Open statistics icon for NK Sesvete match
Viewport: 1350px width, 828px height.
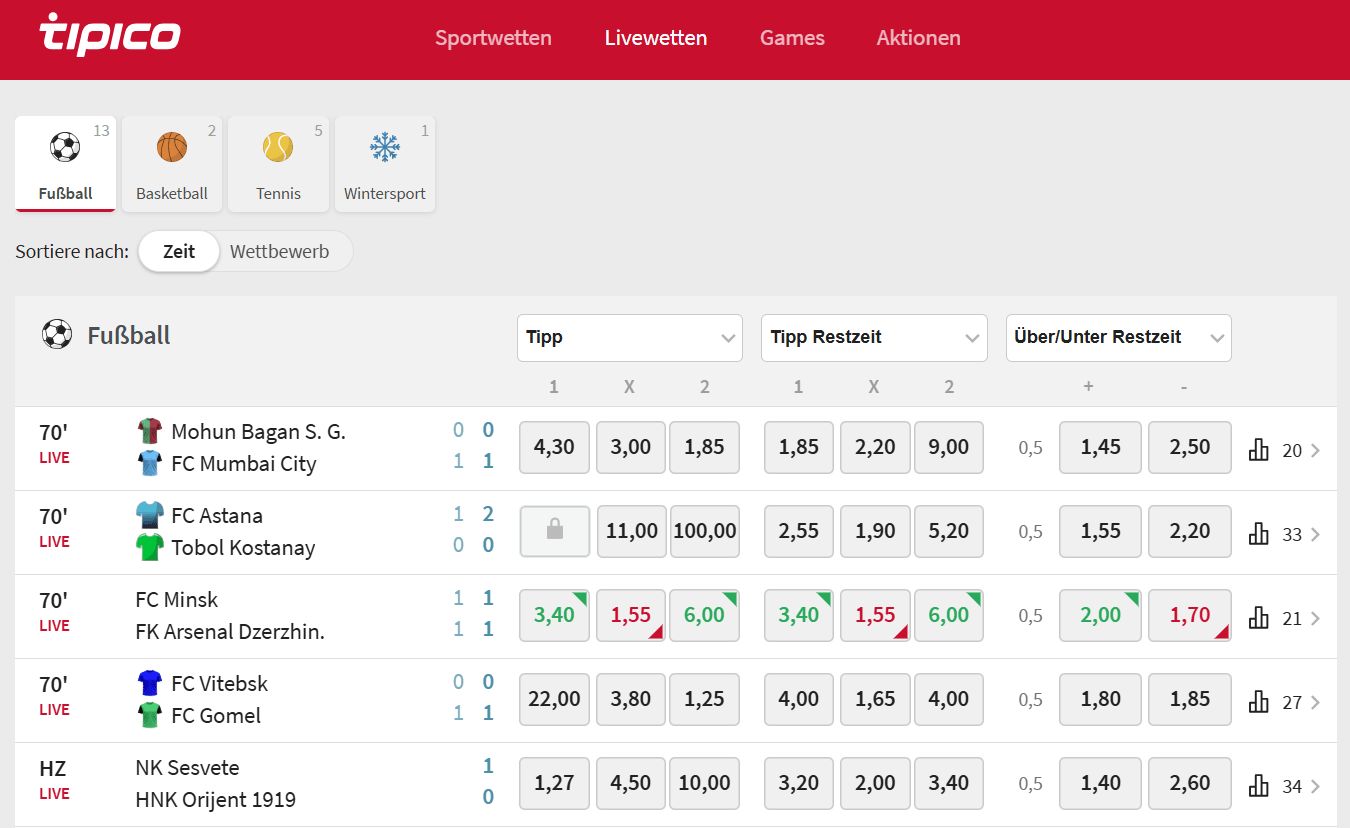coord(1258,785)
